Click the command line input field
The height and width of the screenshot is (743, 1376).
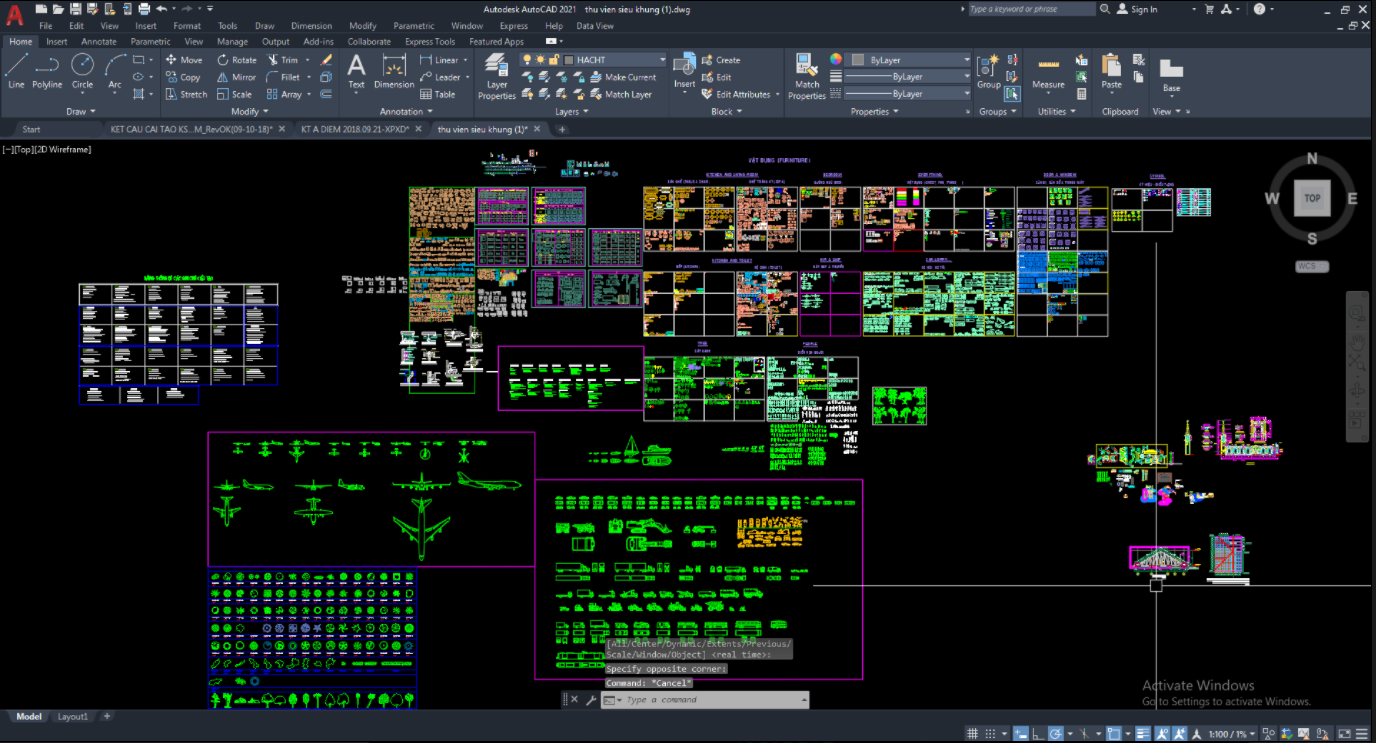point(710,700)
